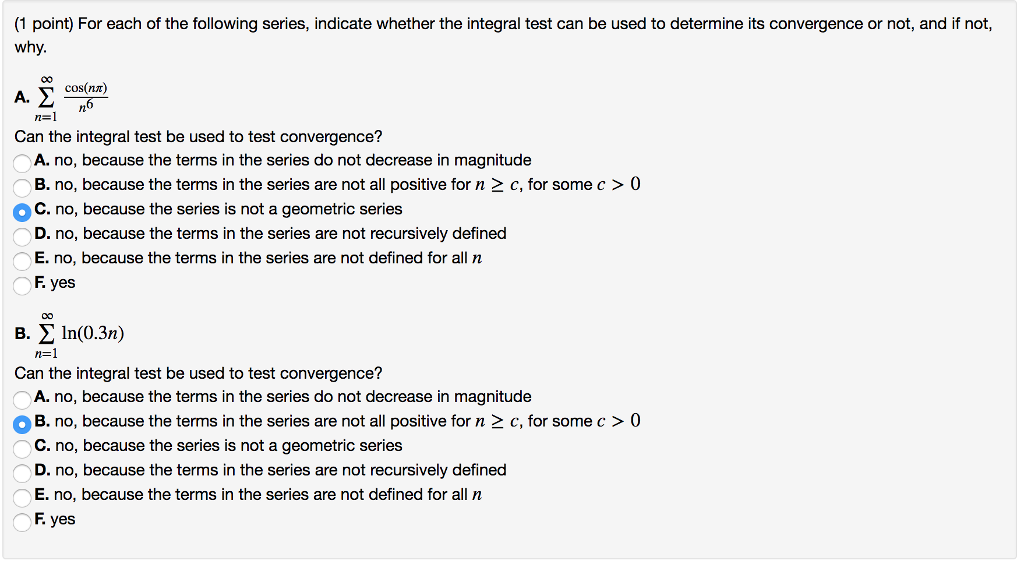Select option A for series A question

(22, 160)
